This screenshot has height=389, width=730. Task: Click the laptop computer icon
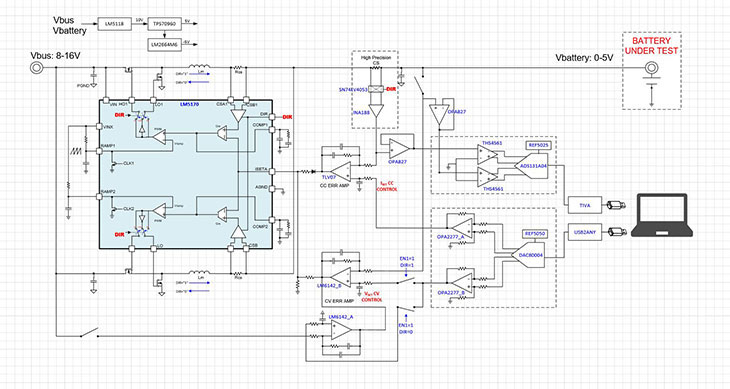pyautogui.click(x=662, y=215)
